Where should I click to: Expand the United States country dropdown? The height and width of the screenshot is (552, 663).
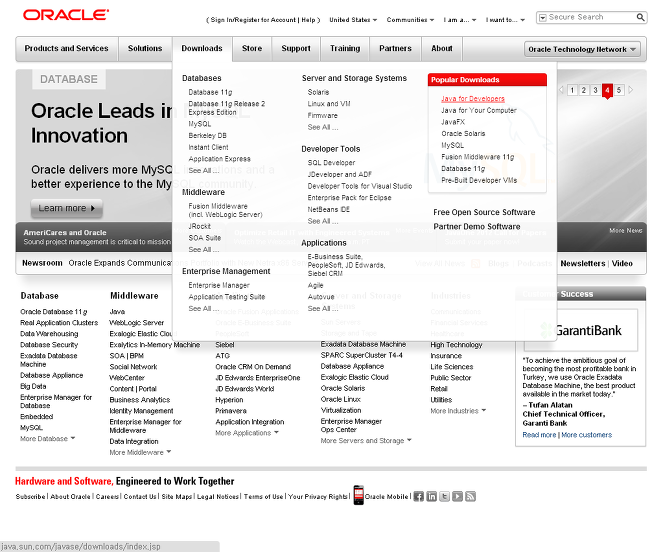(x=353, y=20)
